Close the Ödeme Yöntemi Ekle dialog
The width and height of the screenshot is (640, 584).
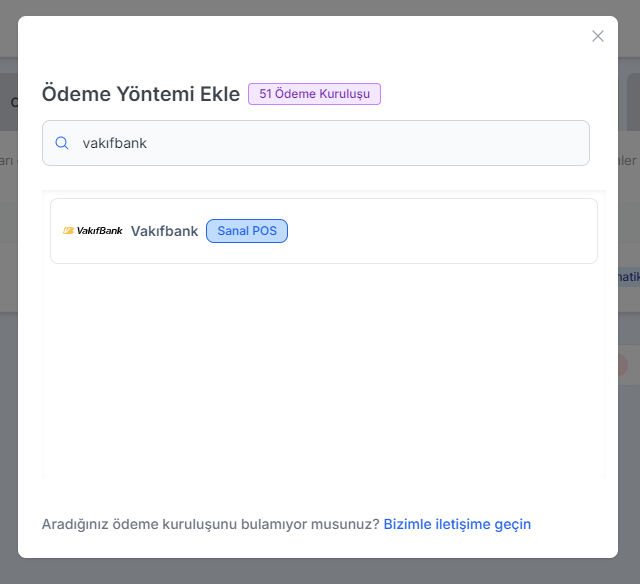click(x=598, y=36)
